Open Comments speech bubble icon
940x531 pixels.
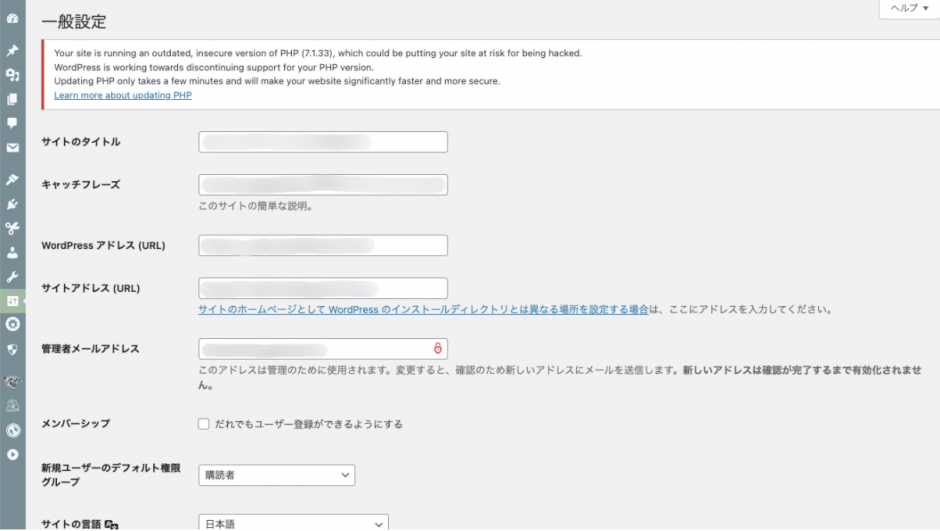click(12, 123)
